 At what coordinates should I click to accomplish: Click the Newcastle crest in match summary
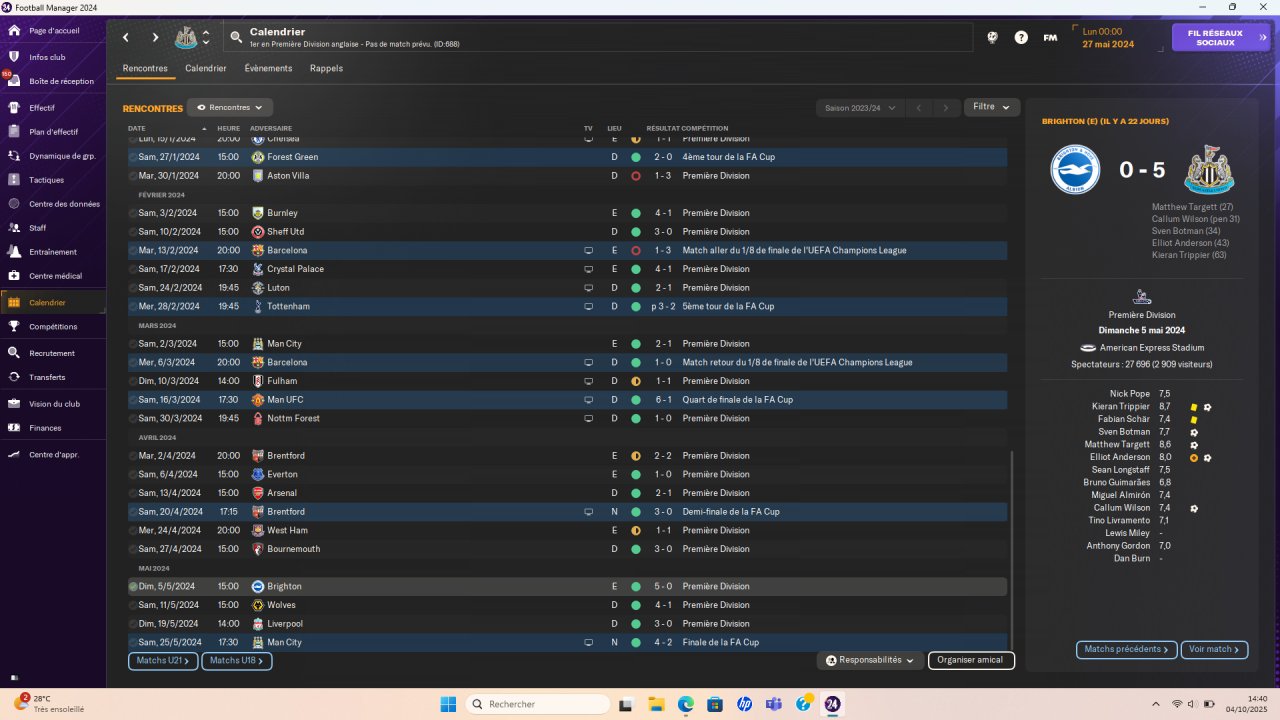[1209, 170]
